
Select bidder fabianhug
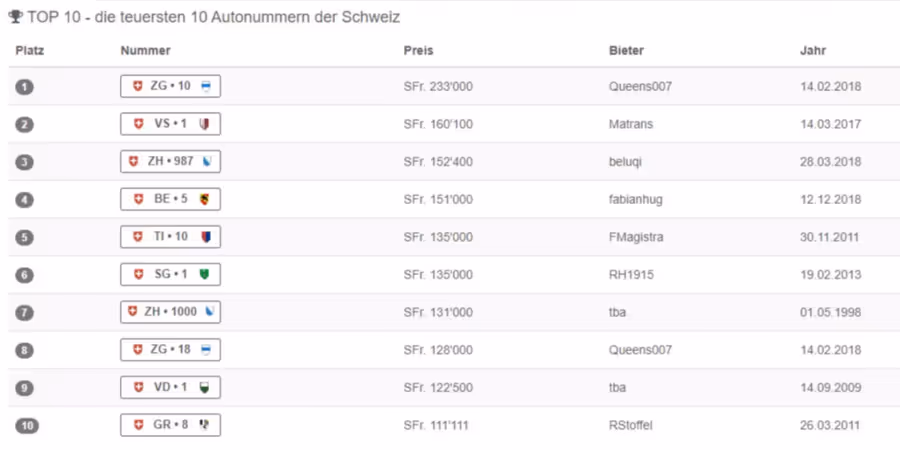(x=636, y=200)
